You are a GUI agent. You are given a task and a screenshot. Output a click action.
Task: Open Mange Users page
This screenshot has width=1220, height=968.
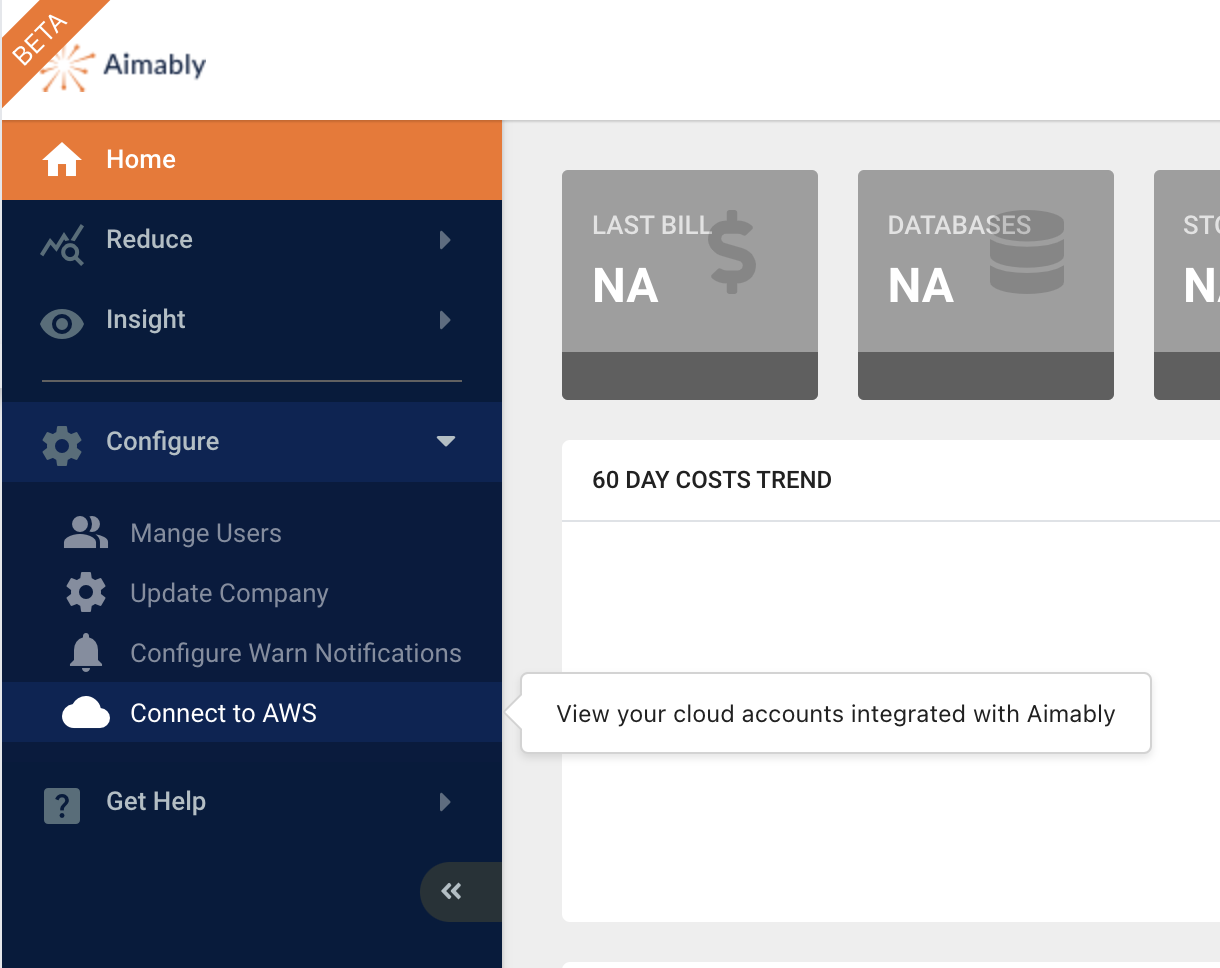(252, 533)
